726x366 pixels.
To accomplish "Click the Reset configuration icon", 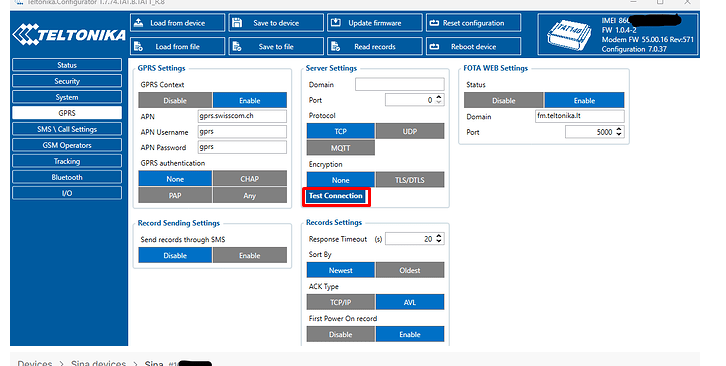I will pos(434,23).
